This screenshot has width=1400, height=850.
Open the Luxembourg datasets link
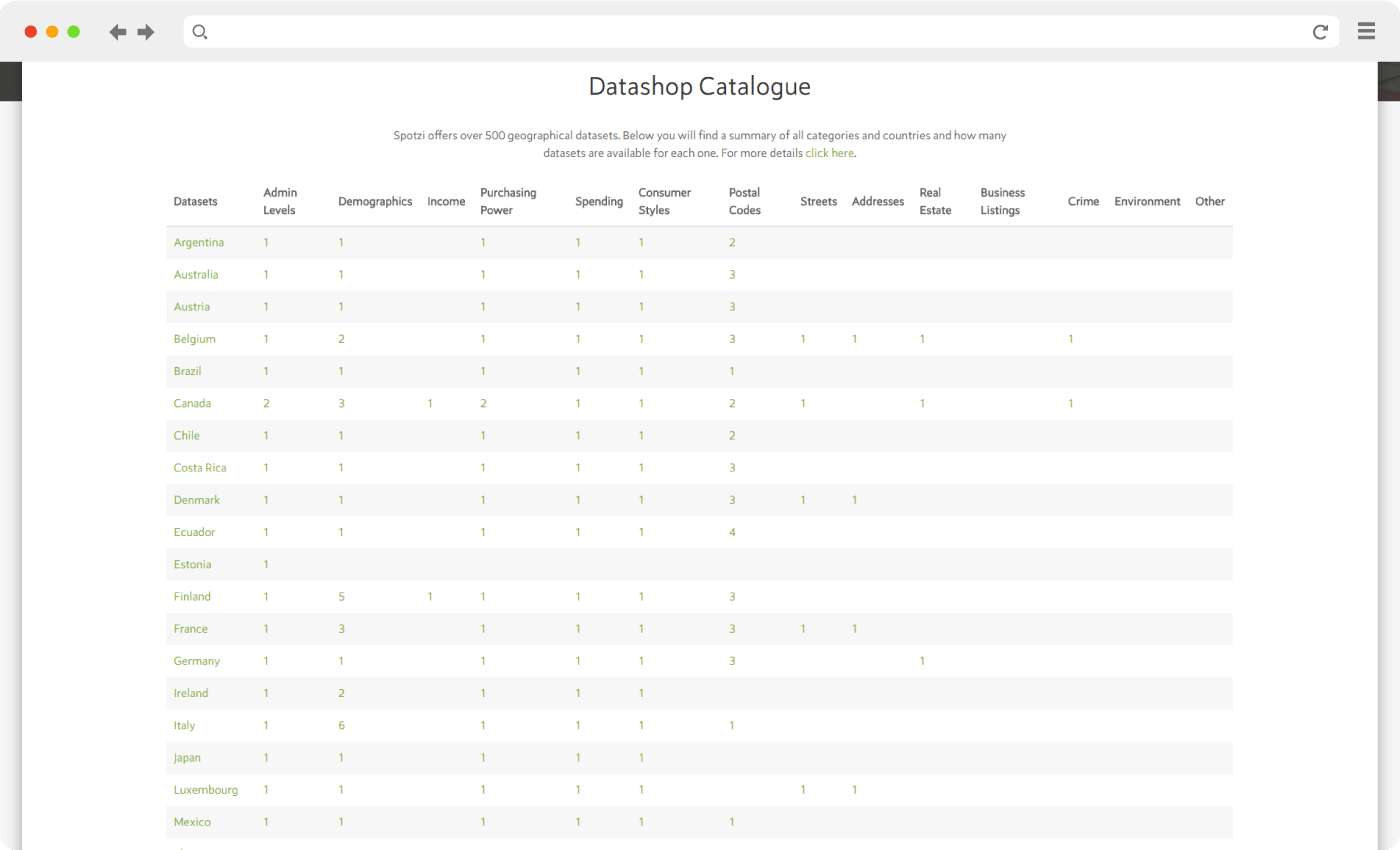(x=206, y=790)
